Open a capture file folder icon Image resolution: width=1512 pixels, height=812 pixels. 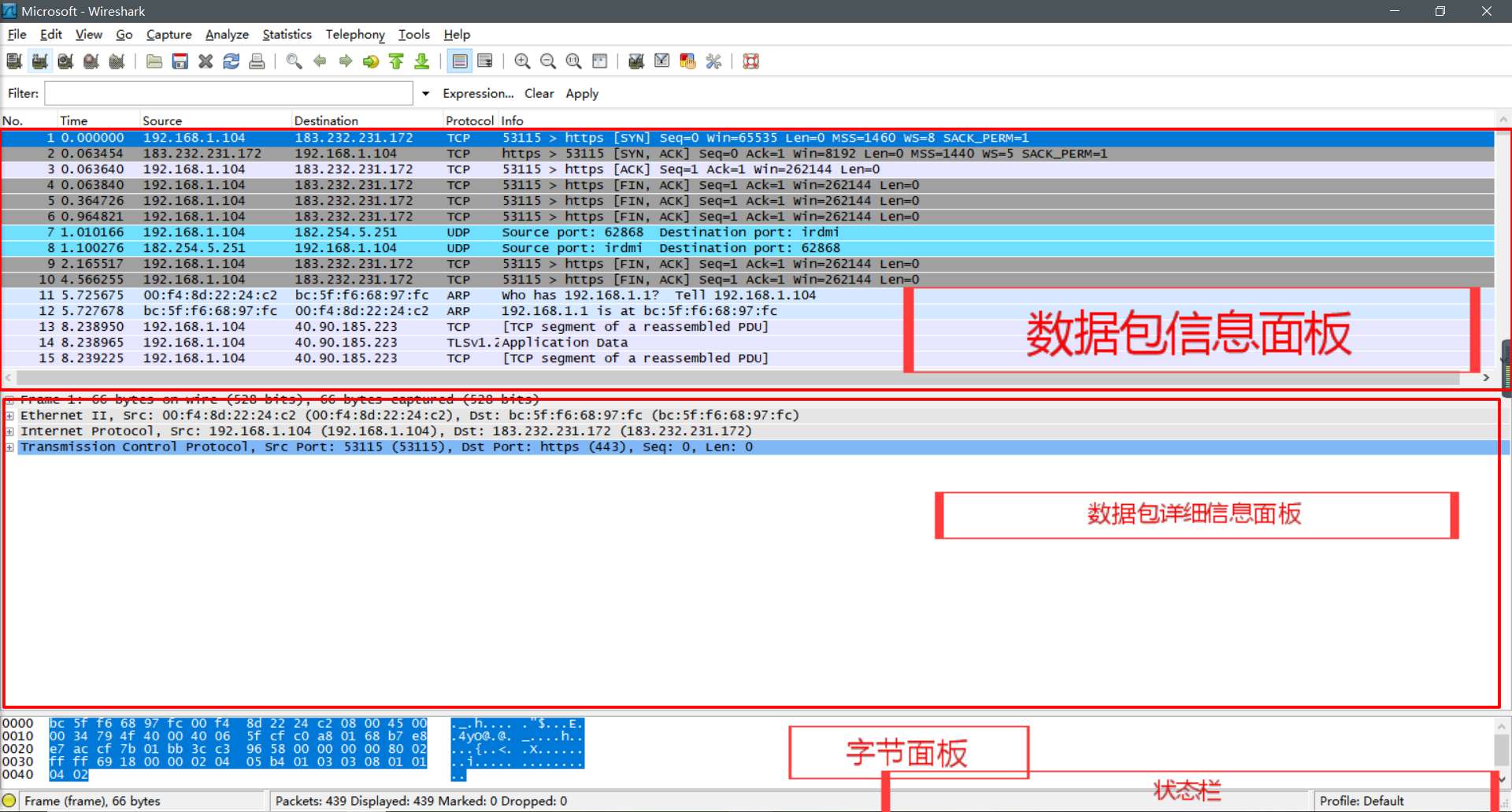(x=154, y=61)
